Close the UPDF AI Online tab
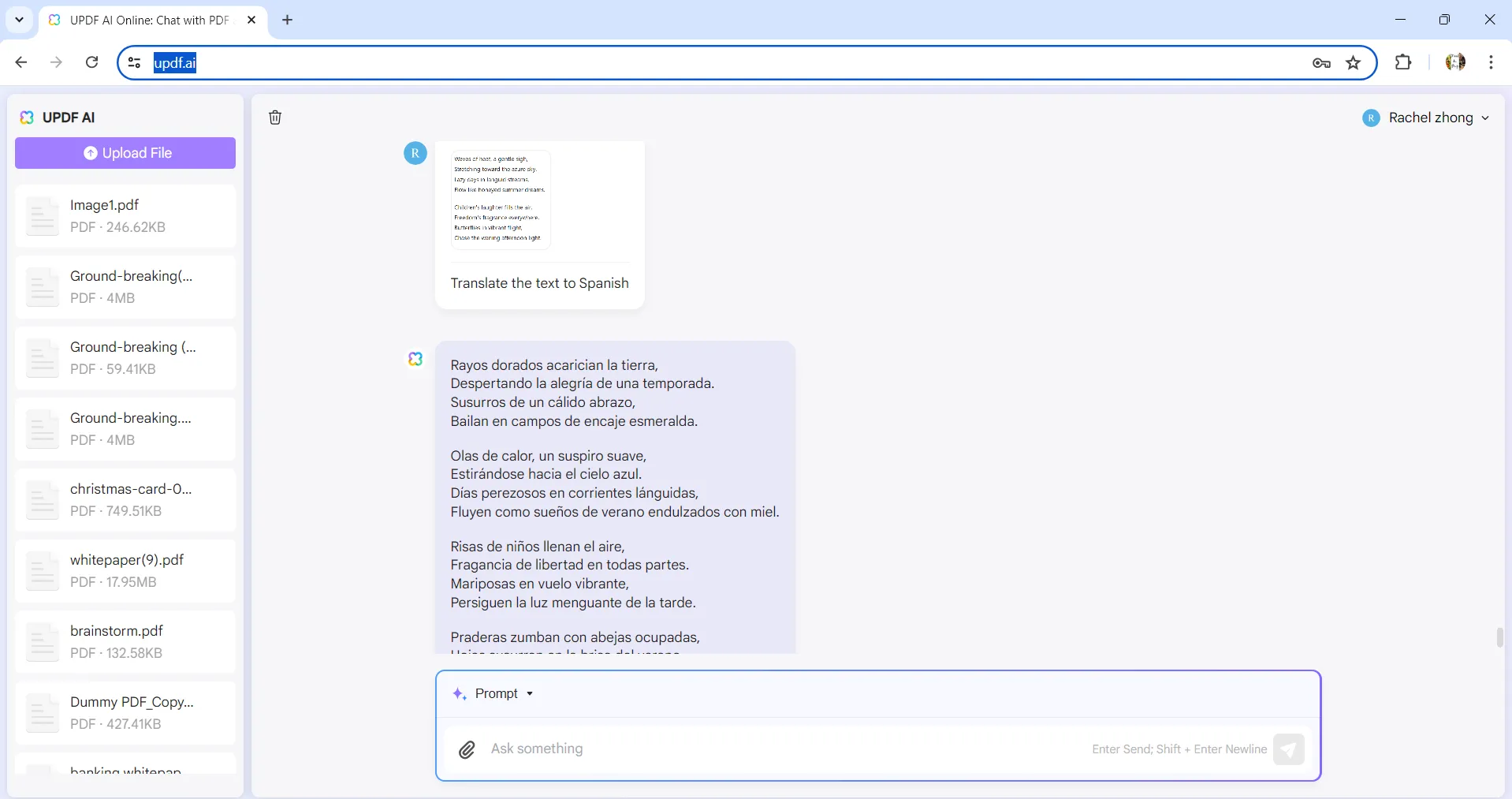The width and height of the screenshot is (1512, 799). coord(251,20)
